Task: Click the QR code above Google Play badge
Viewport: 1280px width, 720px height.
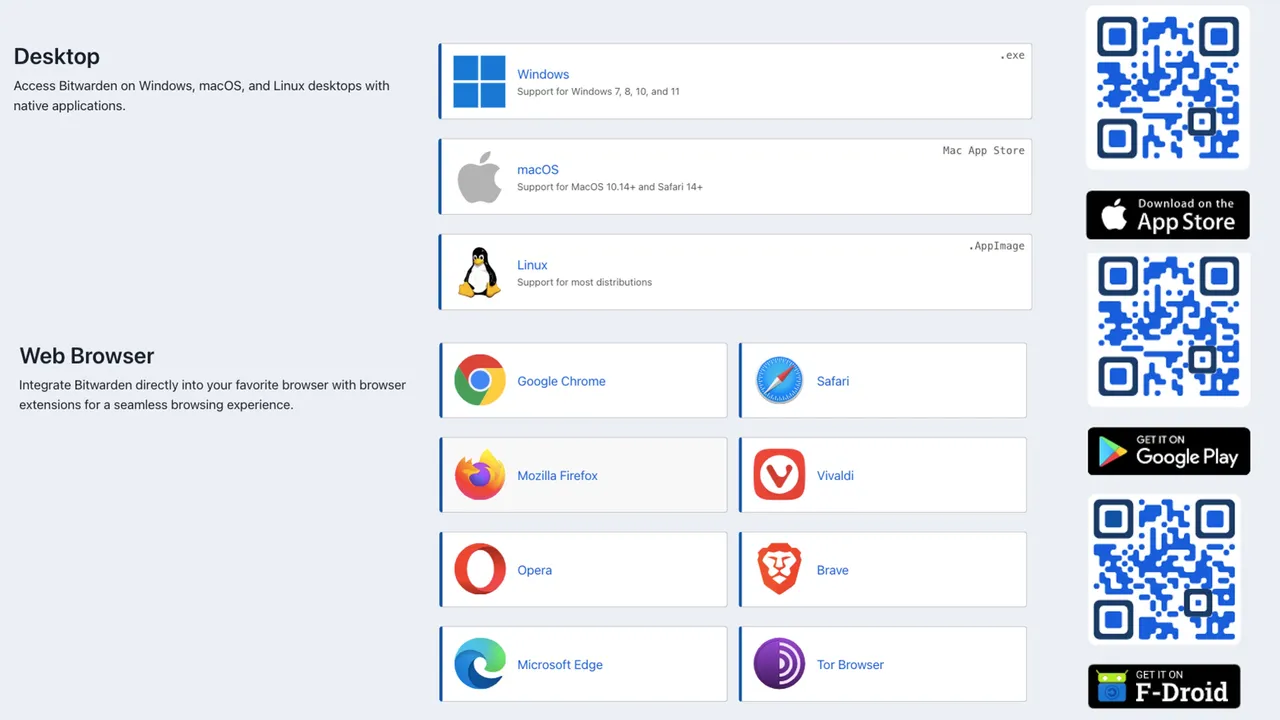Action: pos(1168,329)
